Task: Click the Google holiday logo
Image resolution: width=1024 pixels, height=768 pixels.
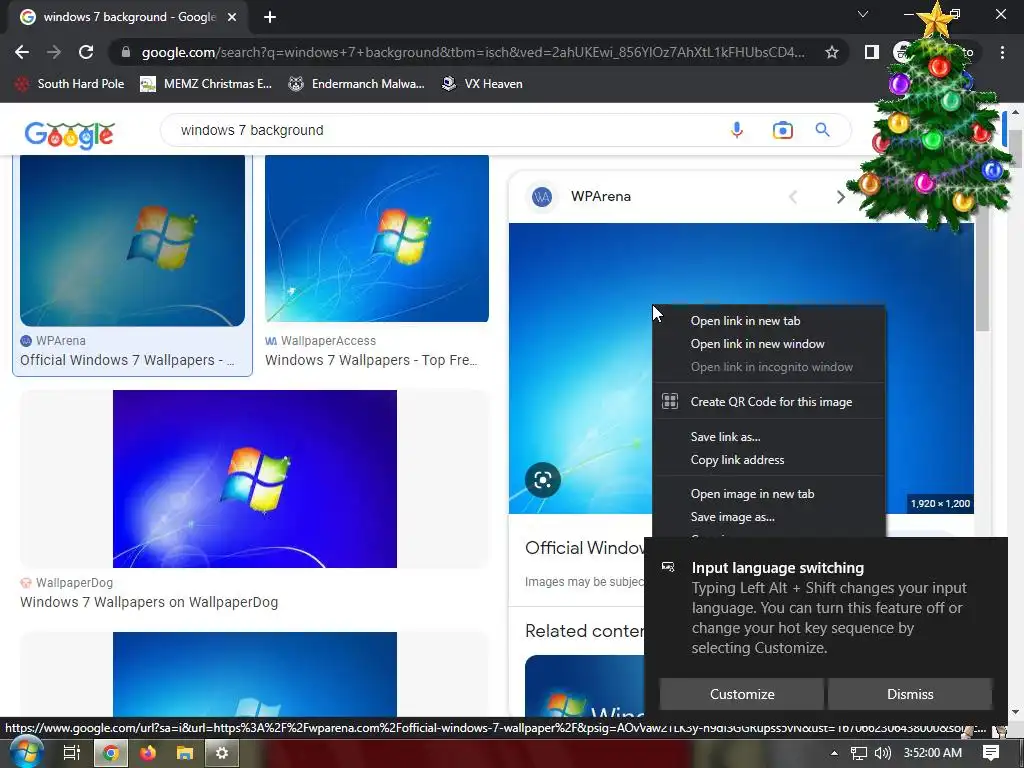Action: (x=69, y=135)
